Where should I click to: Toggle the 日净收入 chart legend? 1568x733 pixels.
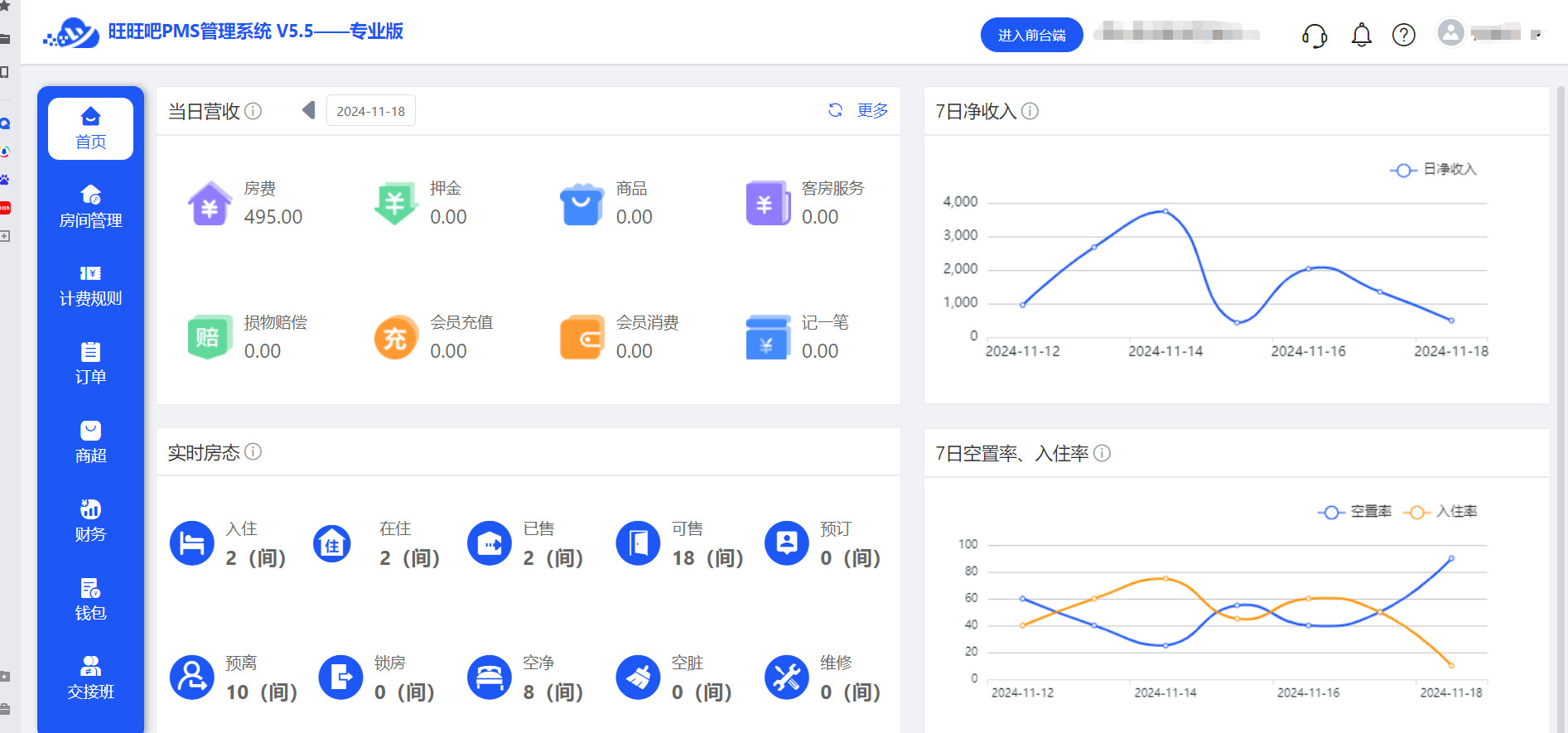click(x=1433, y=170)
